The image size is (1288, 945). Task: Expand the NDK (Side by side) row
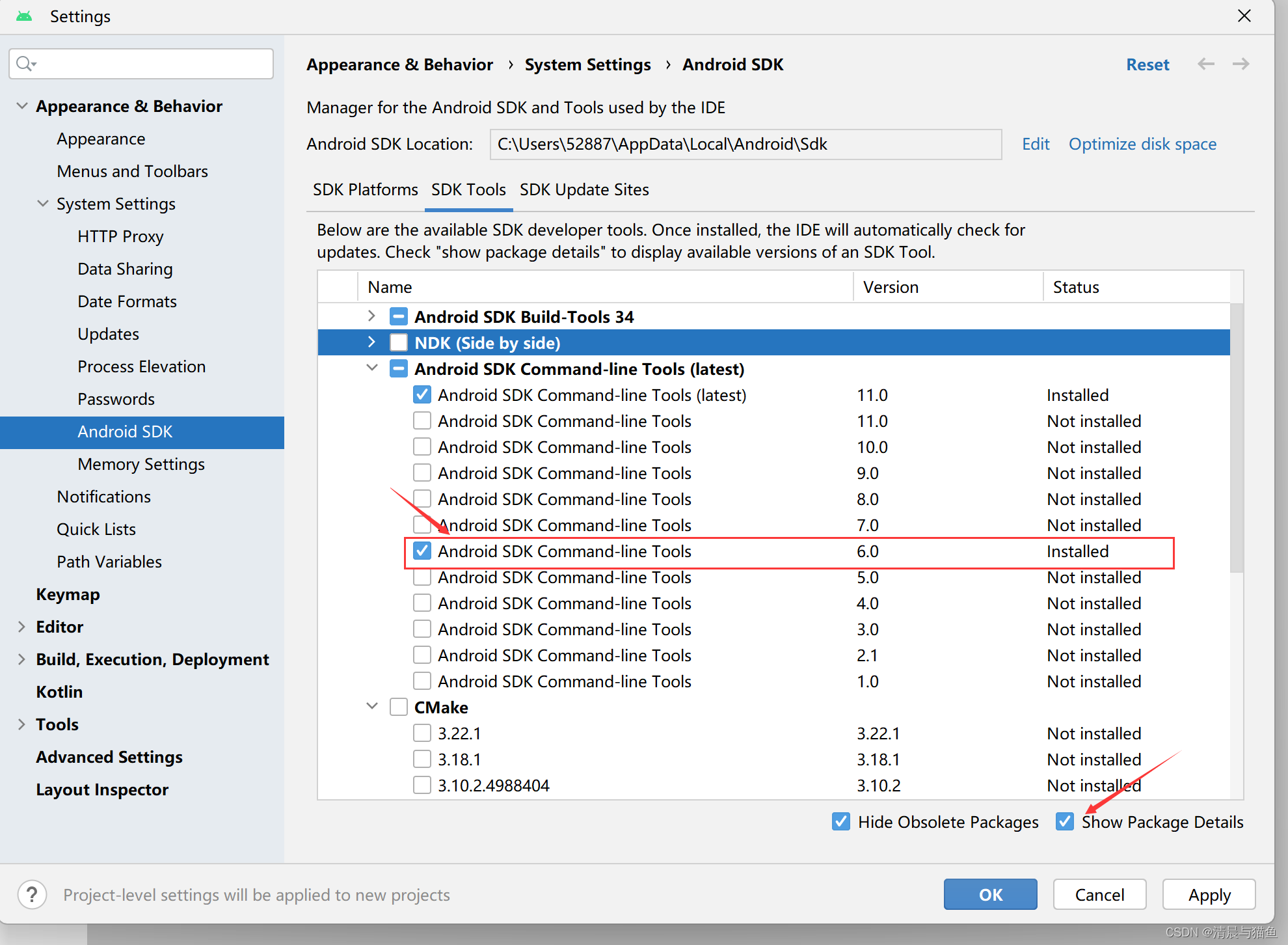371,342
